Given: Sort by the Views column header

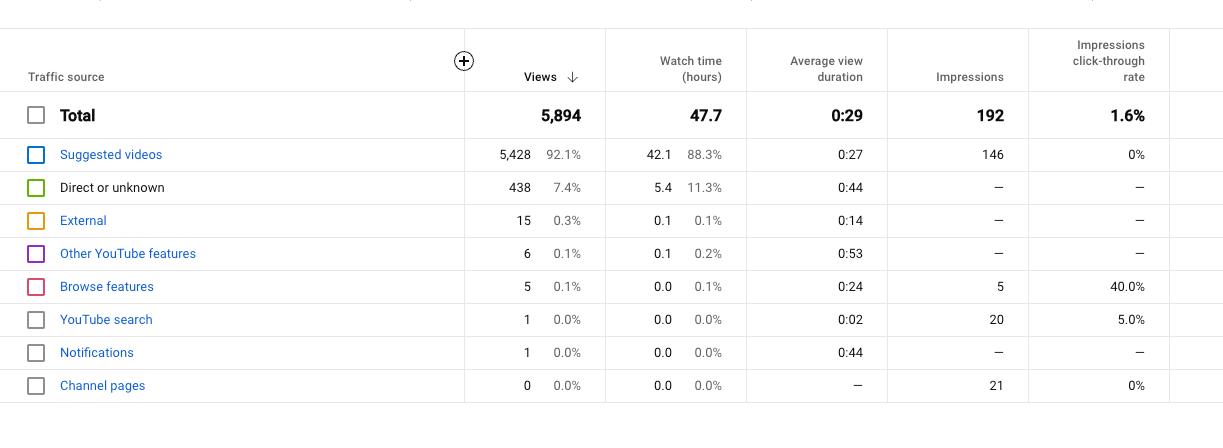Looking at the screenshot, I should [540, 77].
